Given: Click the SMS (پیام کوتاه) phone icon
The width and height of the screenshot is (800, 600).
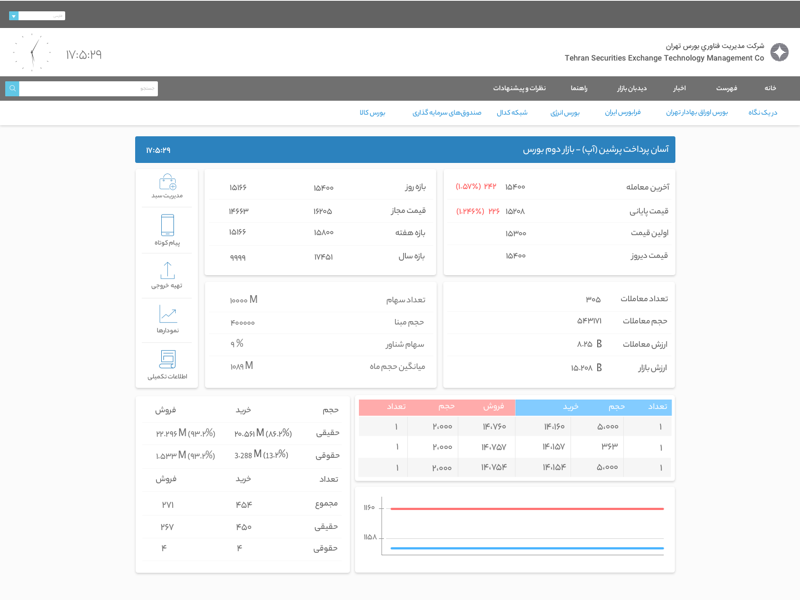Looking at the screenshot, I should 167,226.
